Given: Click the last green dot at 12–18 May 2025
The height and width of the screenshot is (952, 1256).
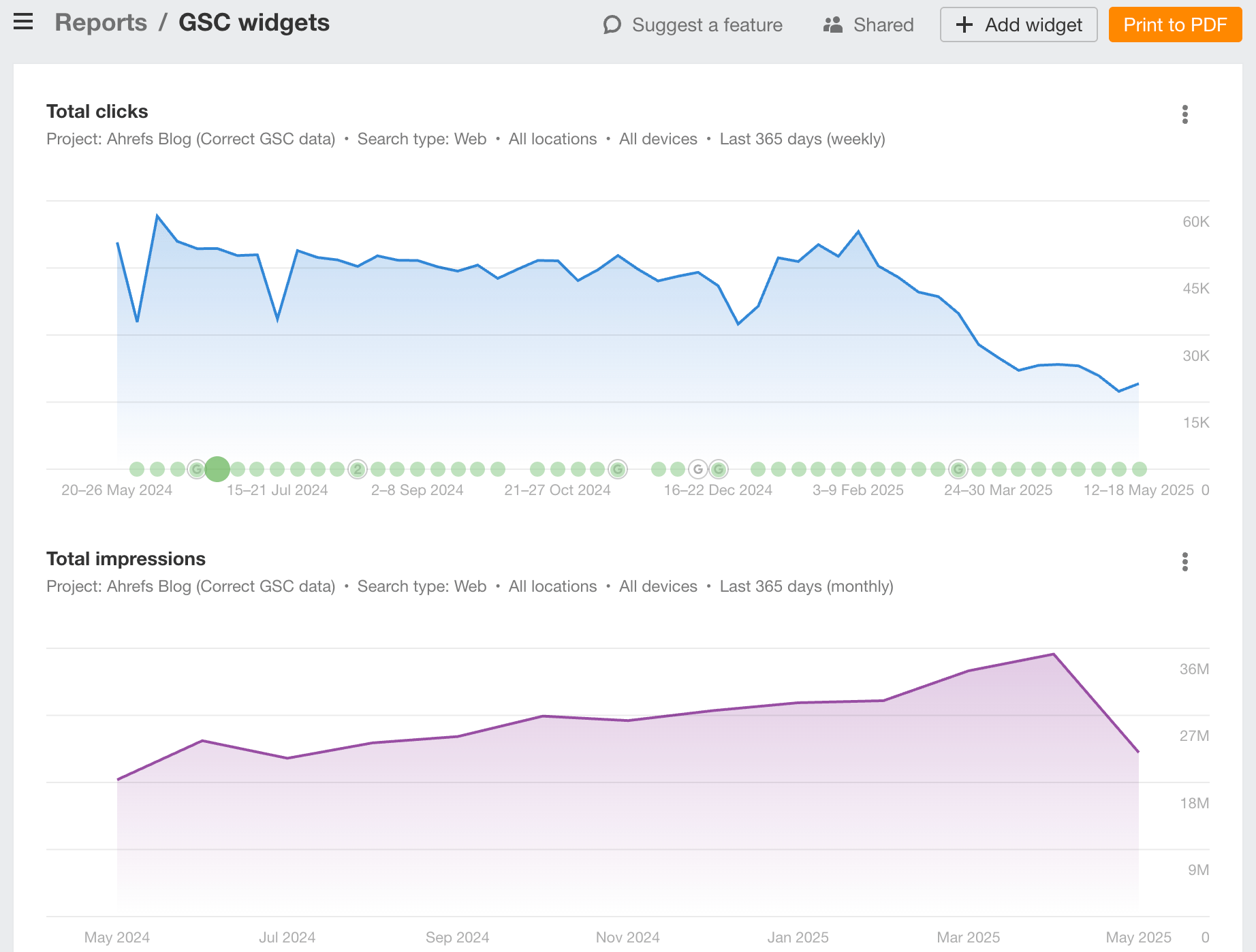Looking at the screenshot, I should (x=1139, y=469).
